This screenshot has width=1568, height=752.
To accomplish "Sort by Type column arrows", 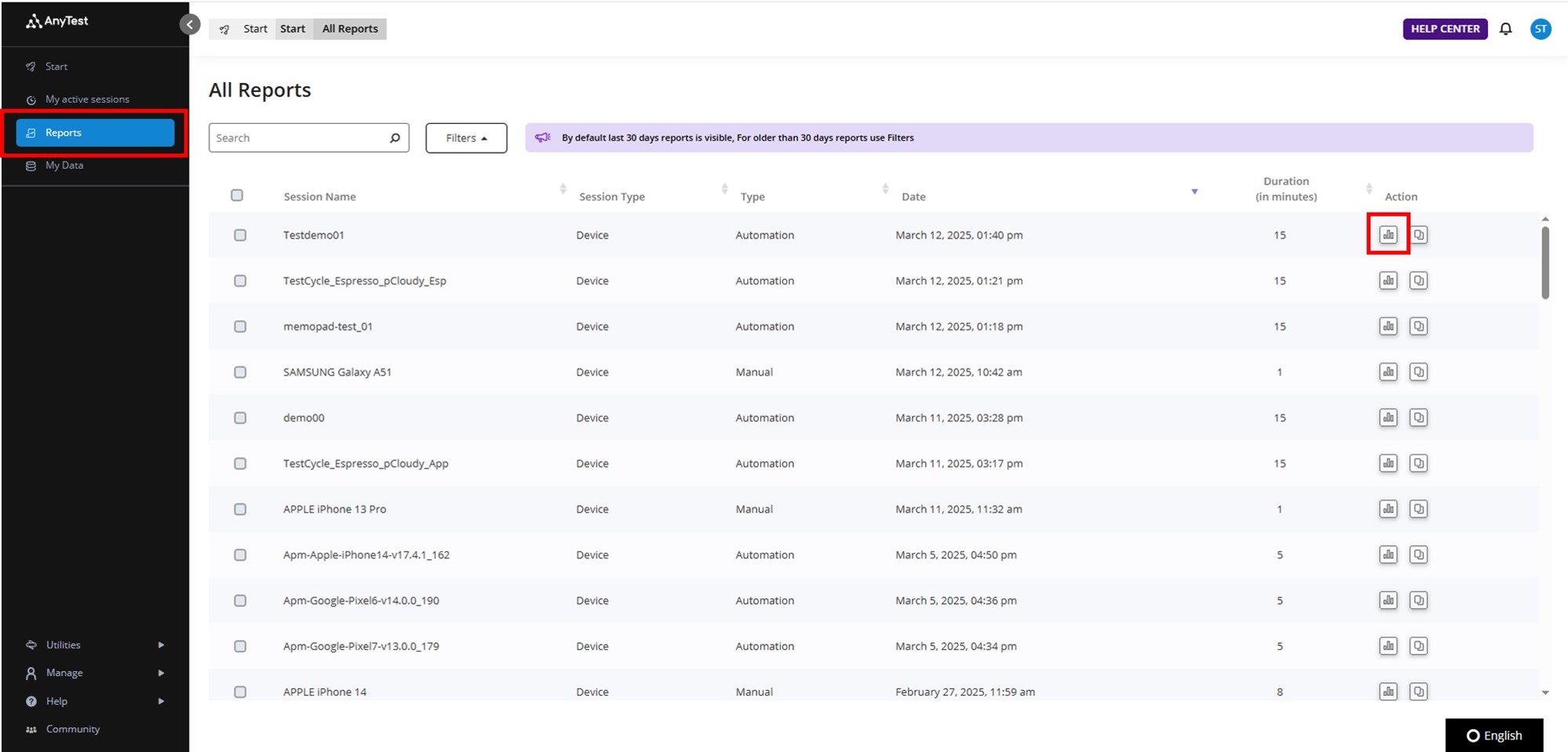I will click(x=885, y=189).
